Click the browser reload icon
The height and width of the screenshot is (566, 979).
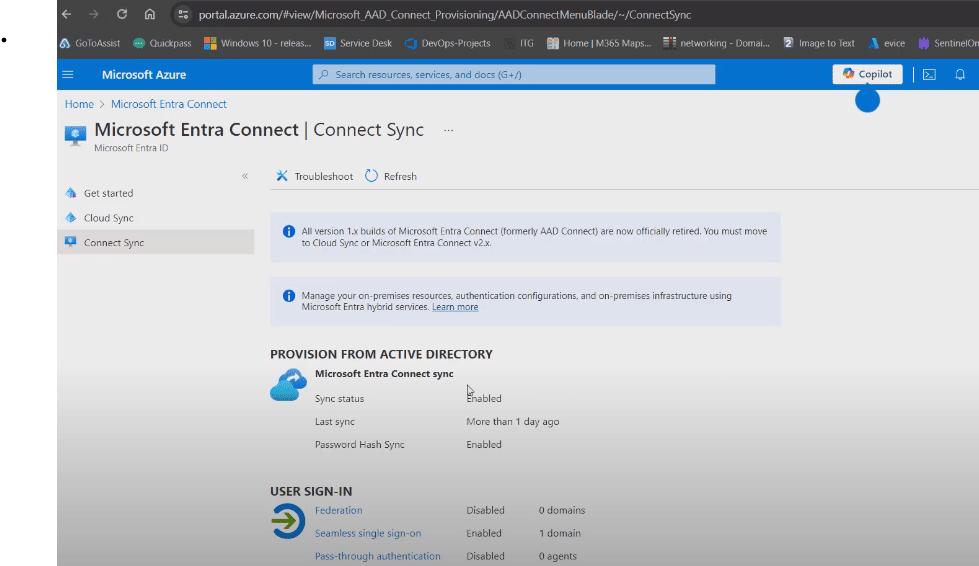(121, 15)
